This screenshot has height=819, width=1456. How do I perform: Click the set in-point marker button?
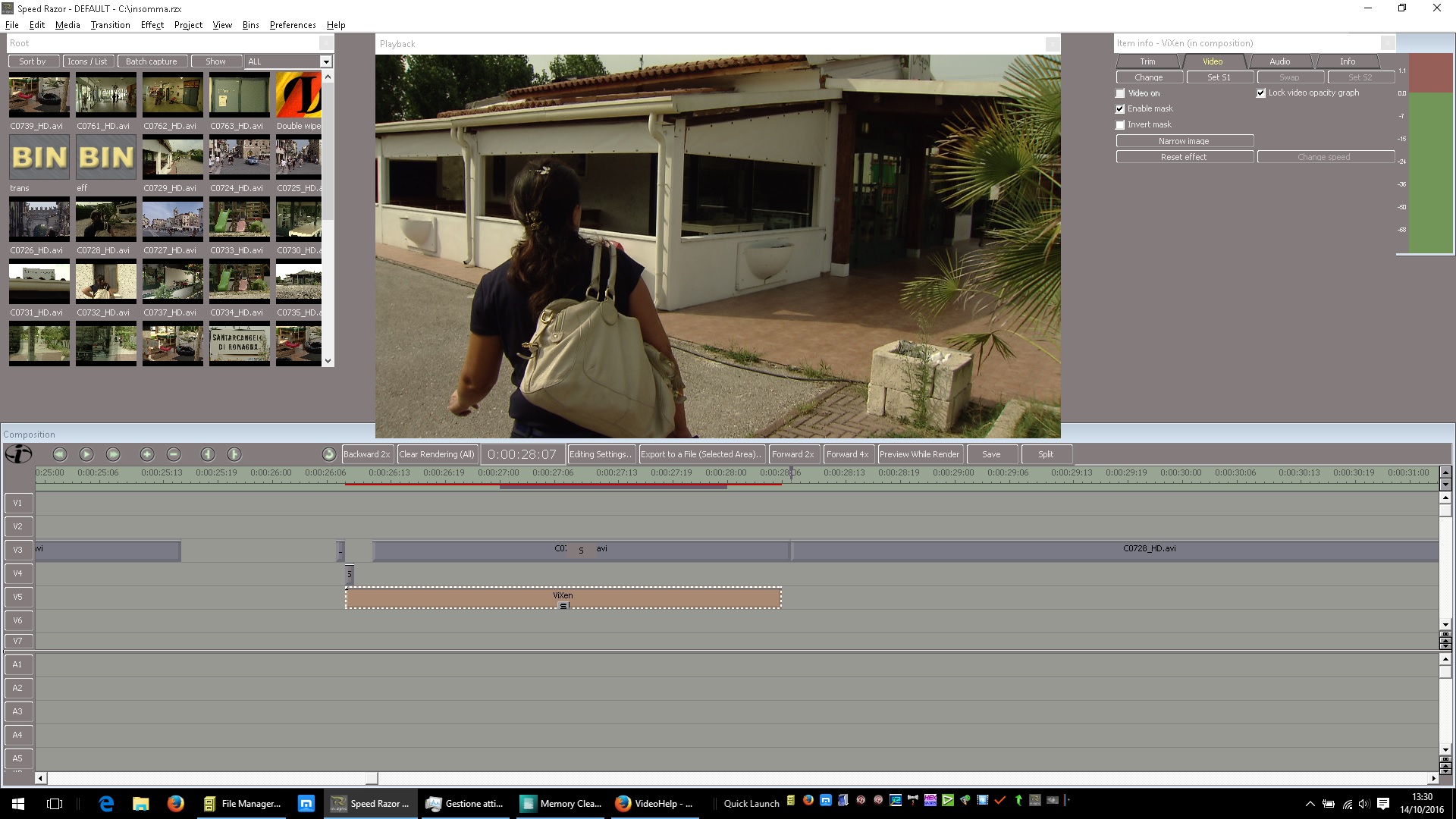tap(208, 454)
